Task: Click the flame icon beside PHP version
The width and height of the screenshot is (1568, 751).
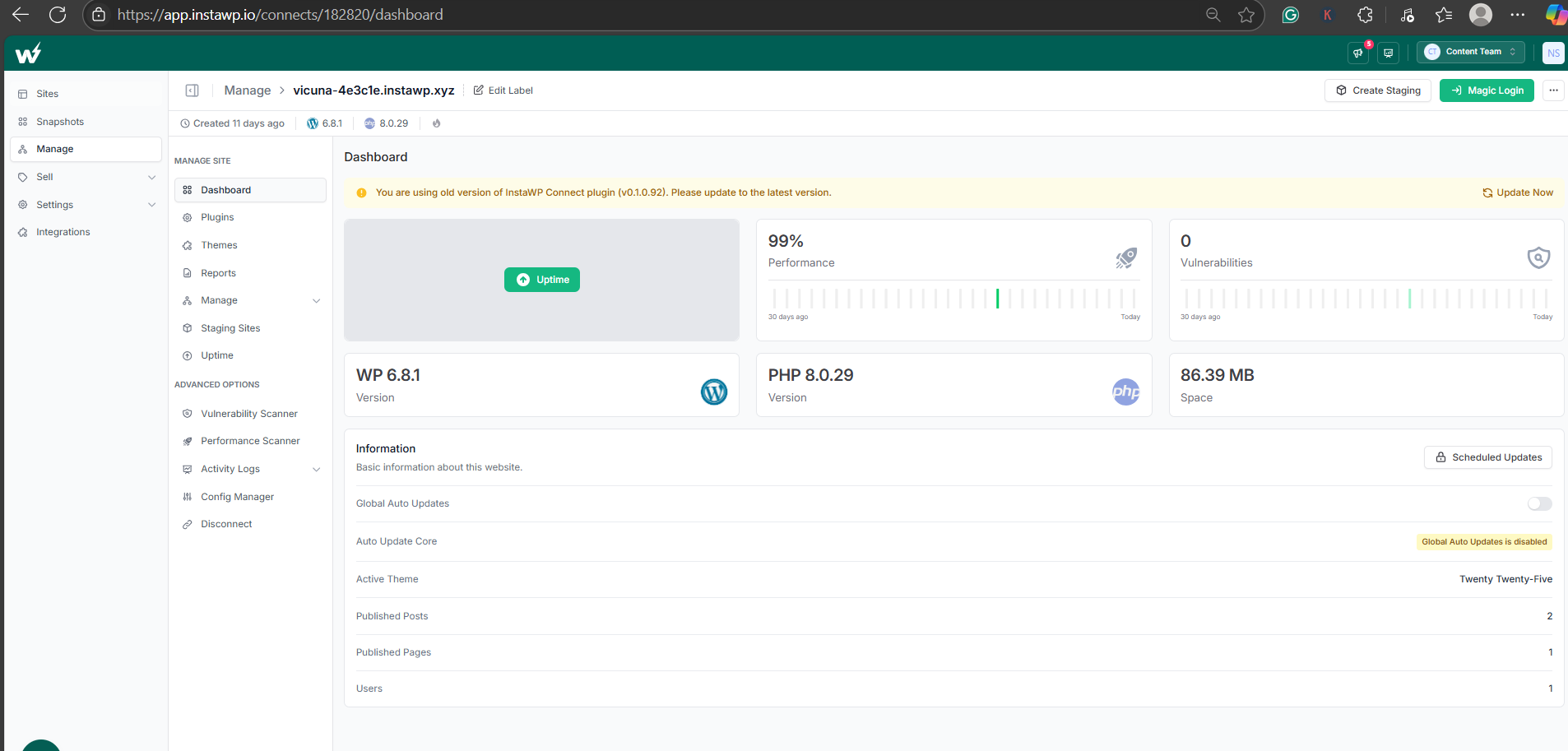Action: [x=437, y=123]
